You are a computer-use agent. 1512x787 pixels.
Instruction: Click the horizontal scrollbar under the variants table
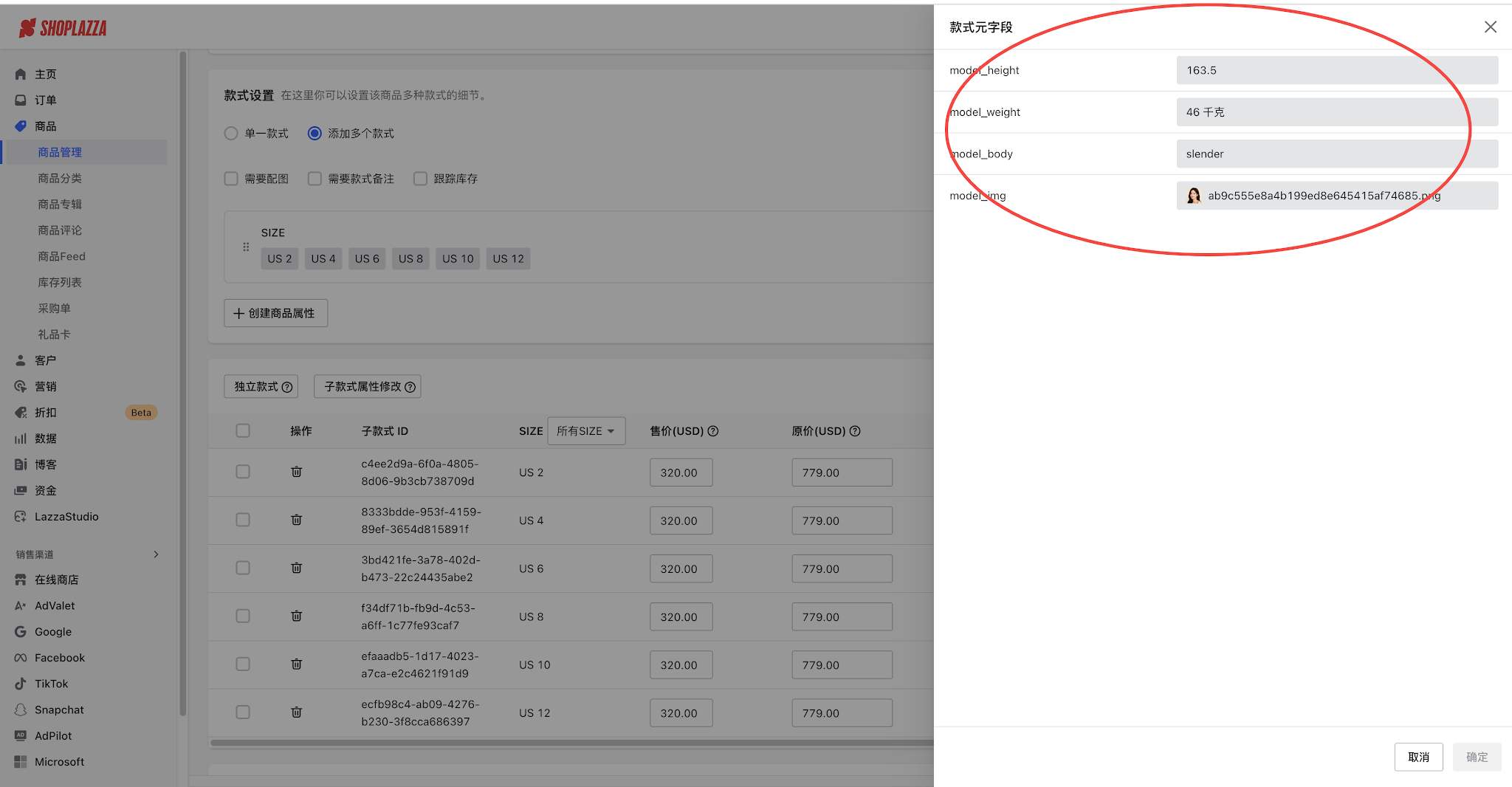click(x=572, y=743)
